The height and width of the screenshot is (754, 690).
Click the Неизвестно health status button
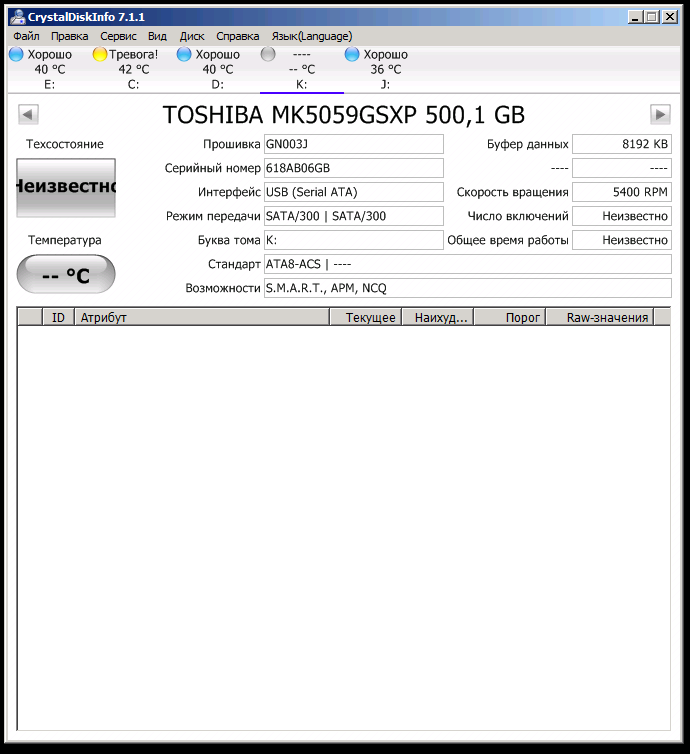click(x=66, y=188)
